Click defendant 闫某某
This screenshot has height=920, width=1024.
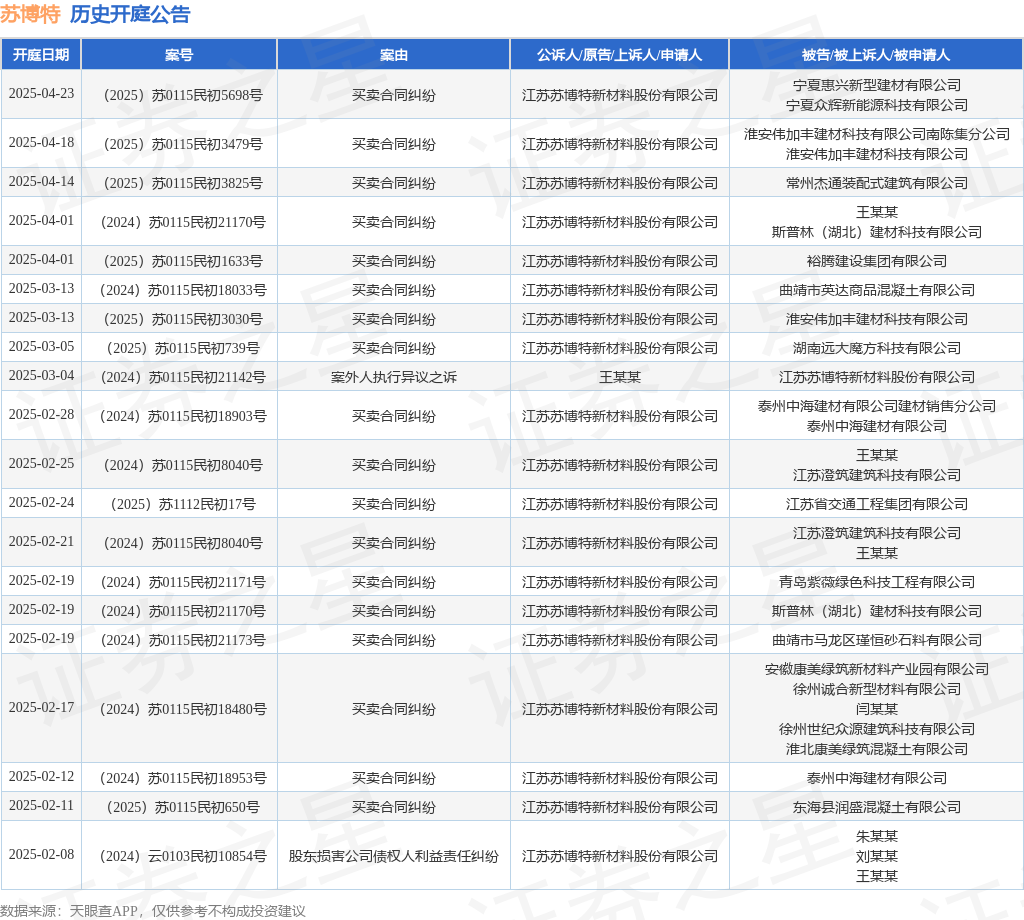click(876, 709)
